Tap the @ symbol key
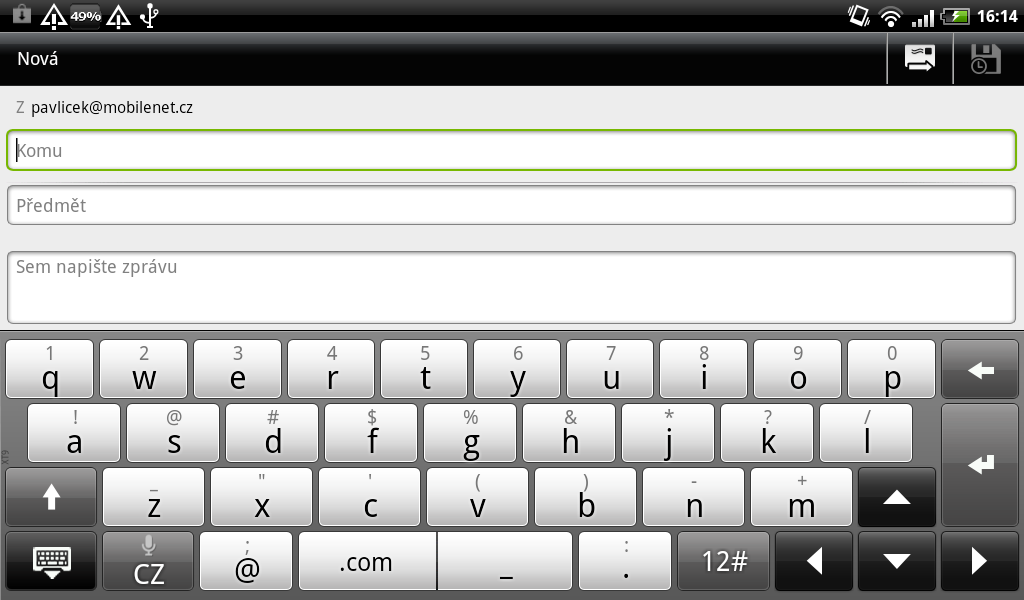The height and width of the screenshot is (600, 1024). click(x=246, y=561)
